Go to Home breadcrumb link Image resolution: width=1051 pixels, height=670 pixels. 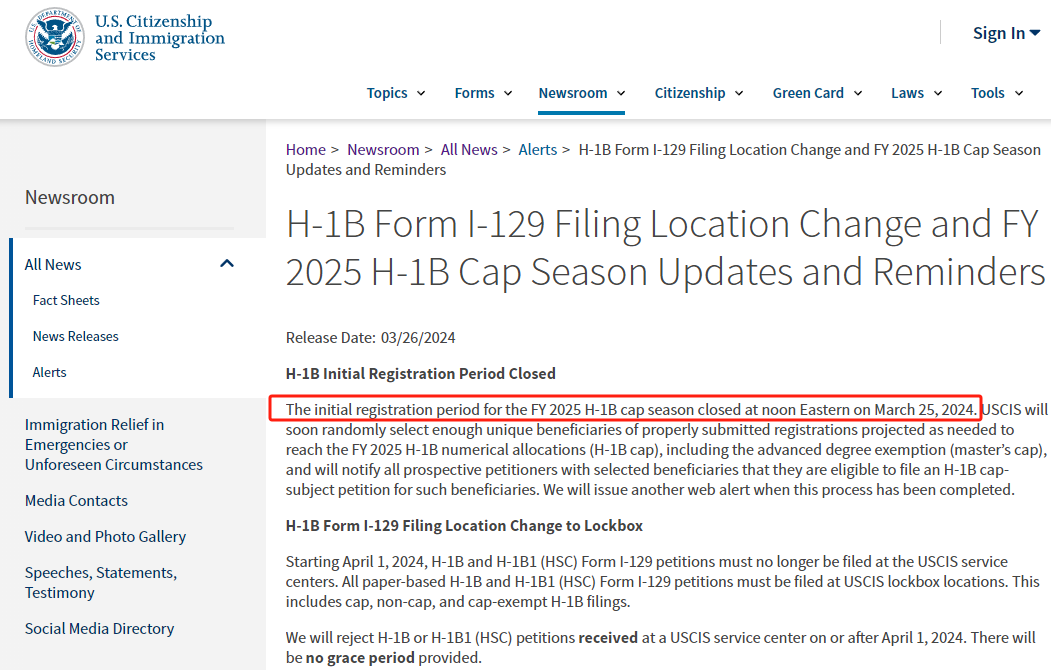(x=306, y=149)
